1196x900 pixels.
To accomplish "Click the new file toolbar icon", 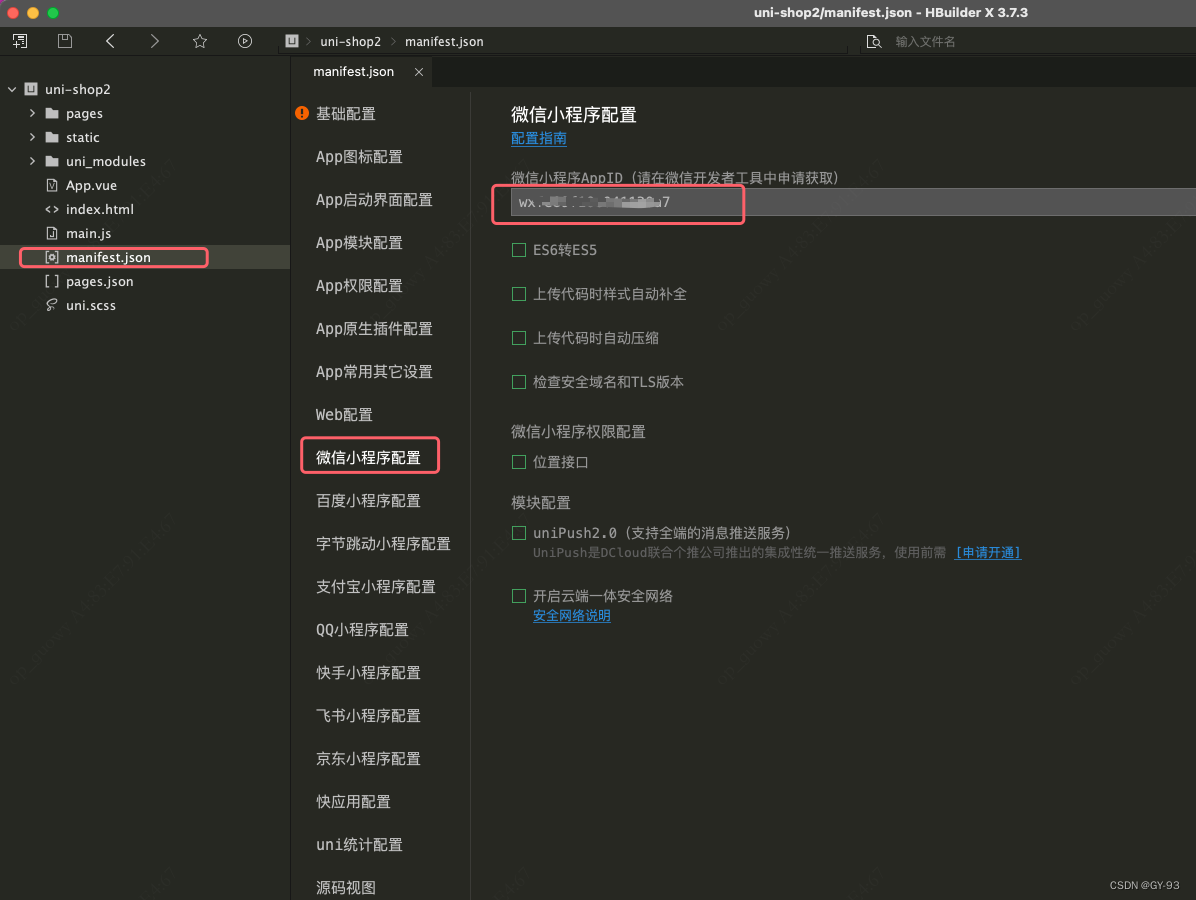I will pos(20,41).
